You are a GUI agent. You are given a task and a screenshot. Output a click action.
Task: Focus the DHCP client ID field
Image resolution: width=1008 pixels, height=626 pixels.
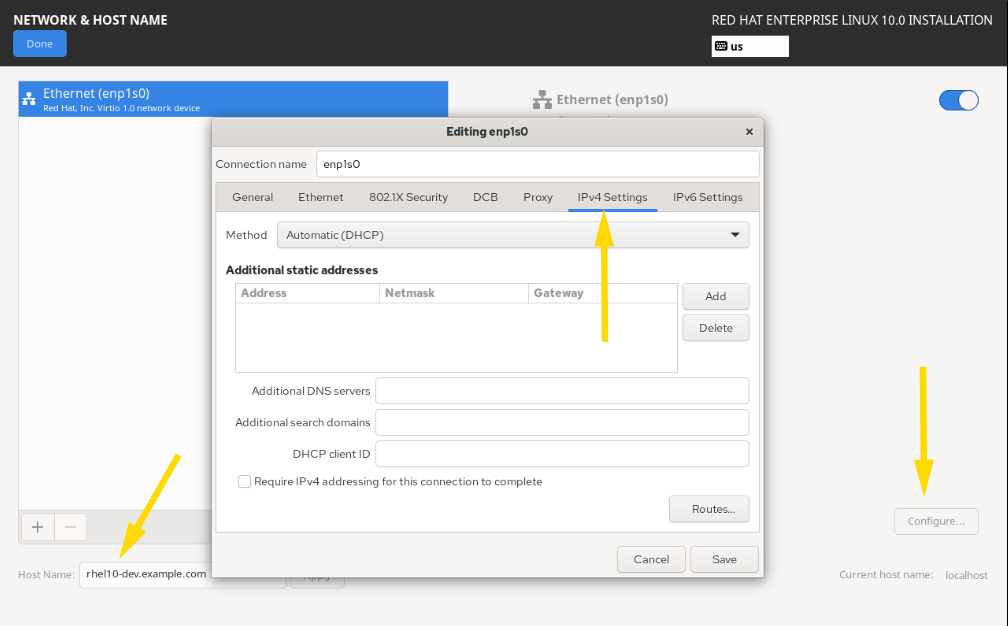(x=562, y=454)
